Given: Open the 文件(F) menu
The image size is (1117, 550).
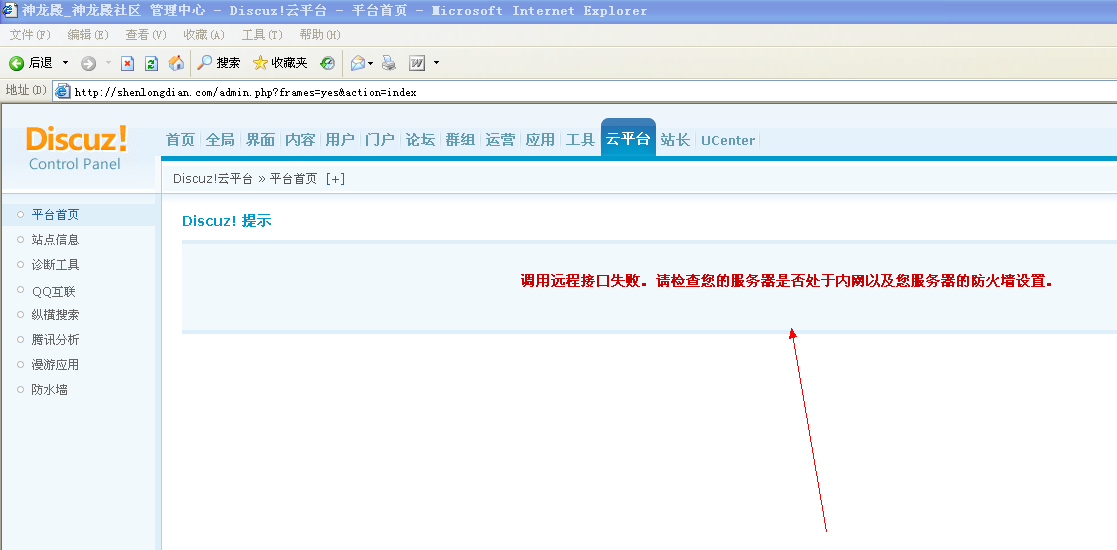Looking at the screenshot, I should 31,34.
